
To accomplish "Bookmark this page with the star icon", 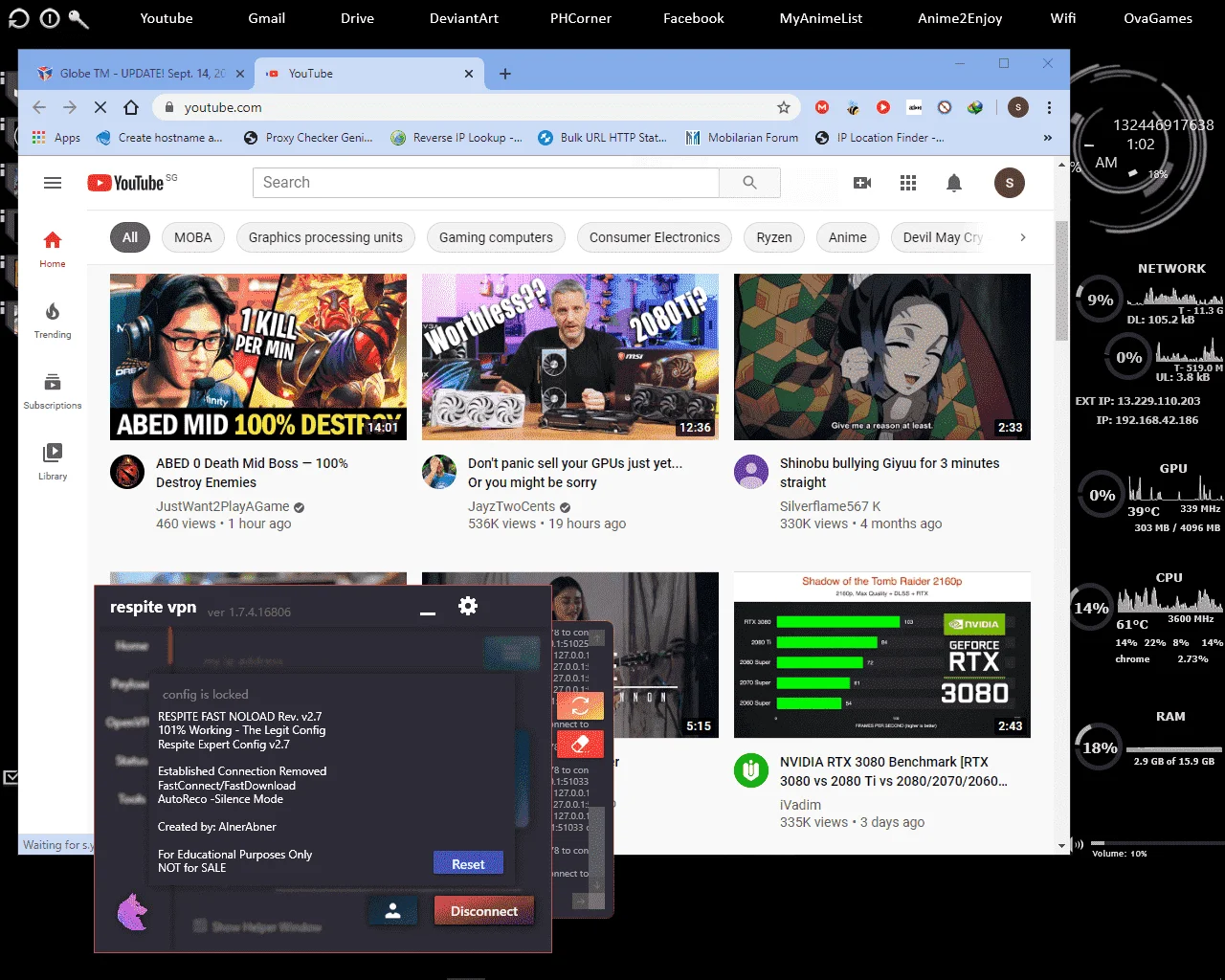I will click(784, 107).
